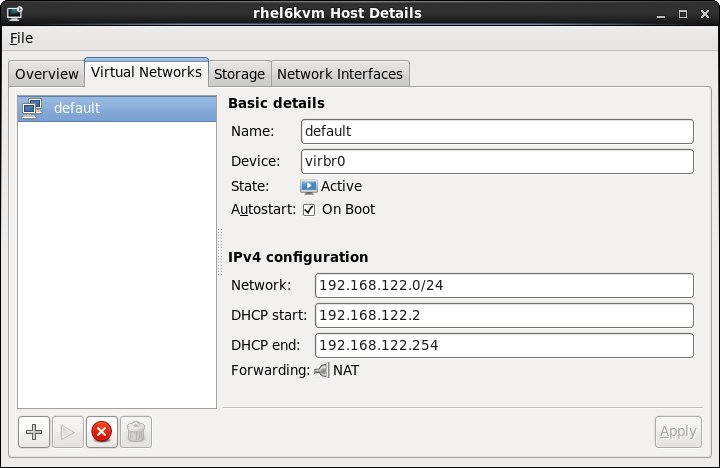The height and width of the screenshot is (468, 720).
Task: Switch to the Overview tab
Action: click(x=46, y=74)
